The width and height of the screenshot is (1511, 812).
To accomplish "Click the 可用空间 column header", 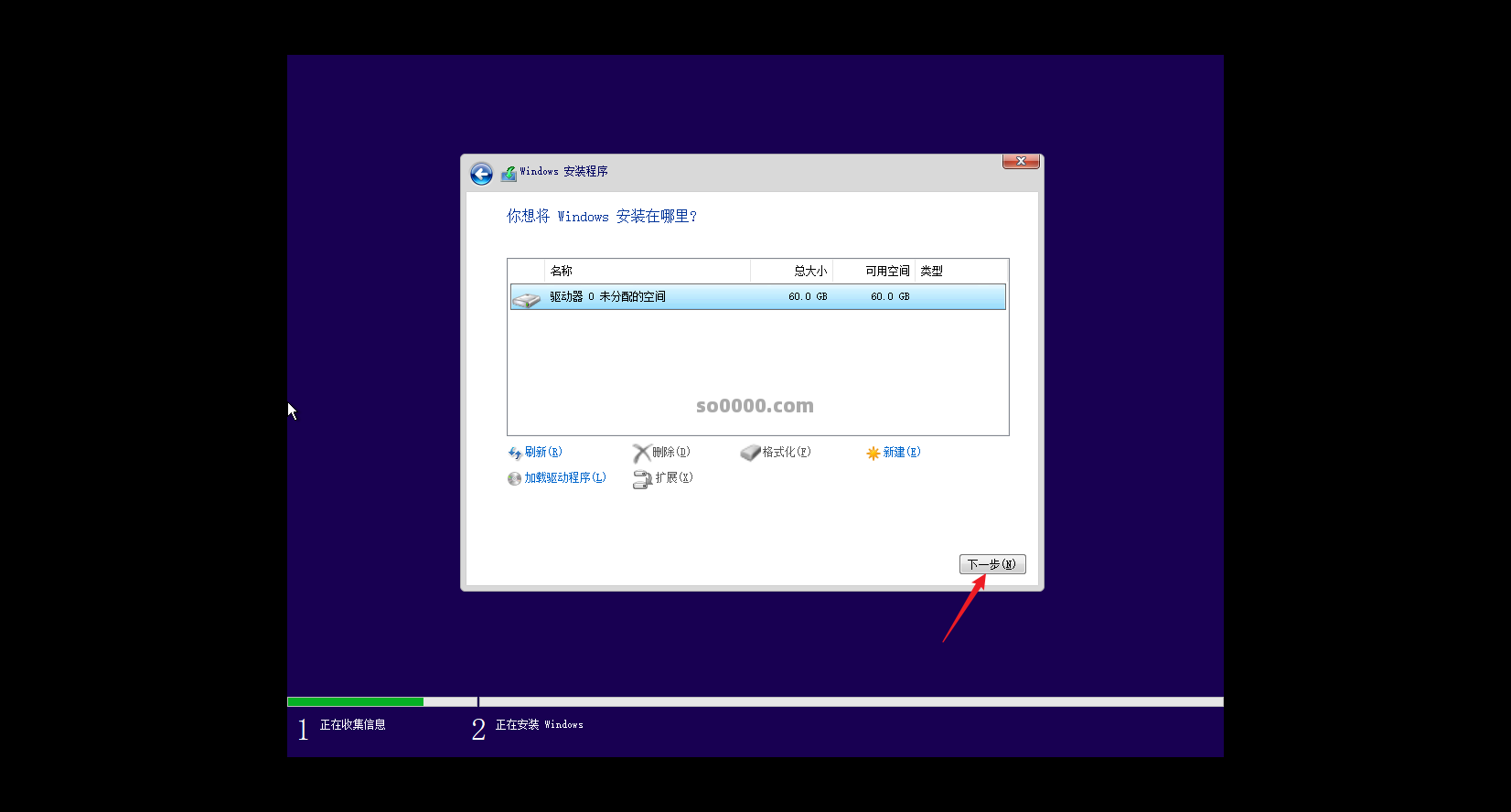I will [887, 272].
